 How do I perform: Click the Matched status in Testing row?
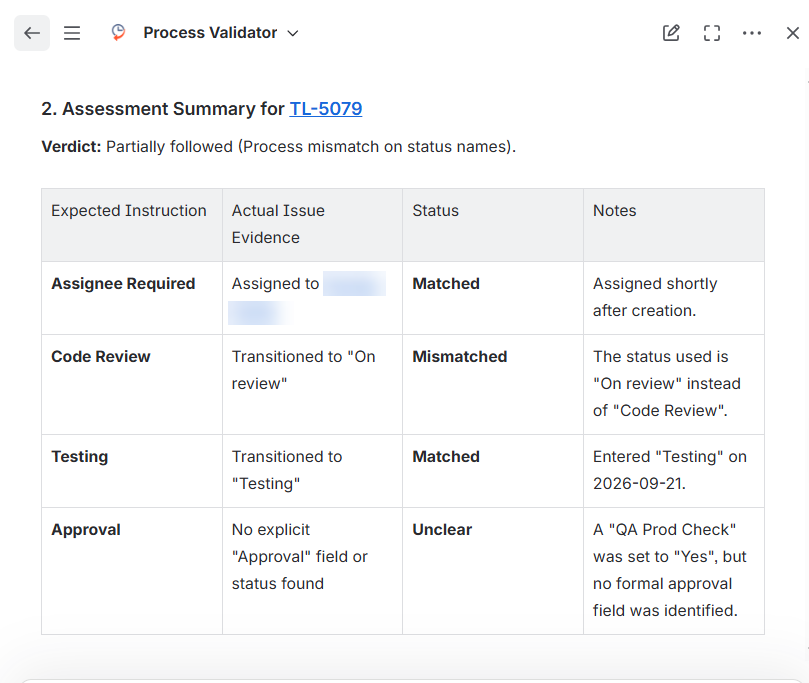point(446,457)
